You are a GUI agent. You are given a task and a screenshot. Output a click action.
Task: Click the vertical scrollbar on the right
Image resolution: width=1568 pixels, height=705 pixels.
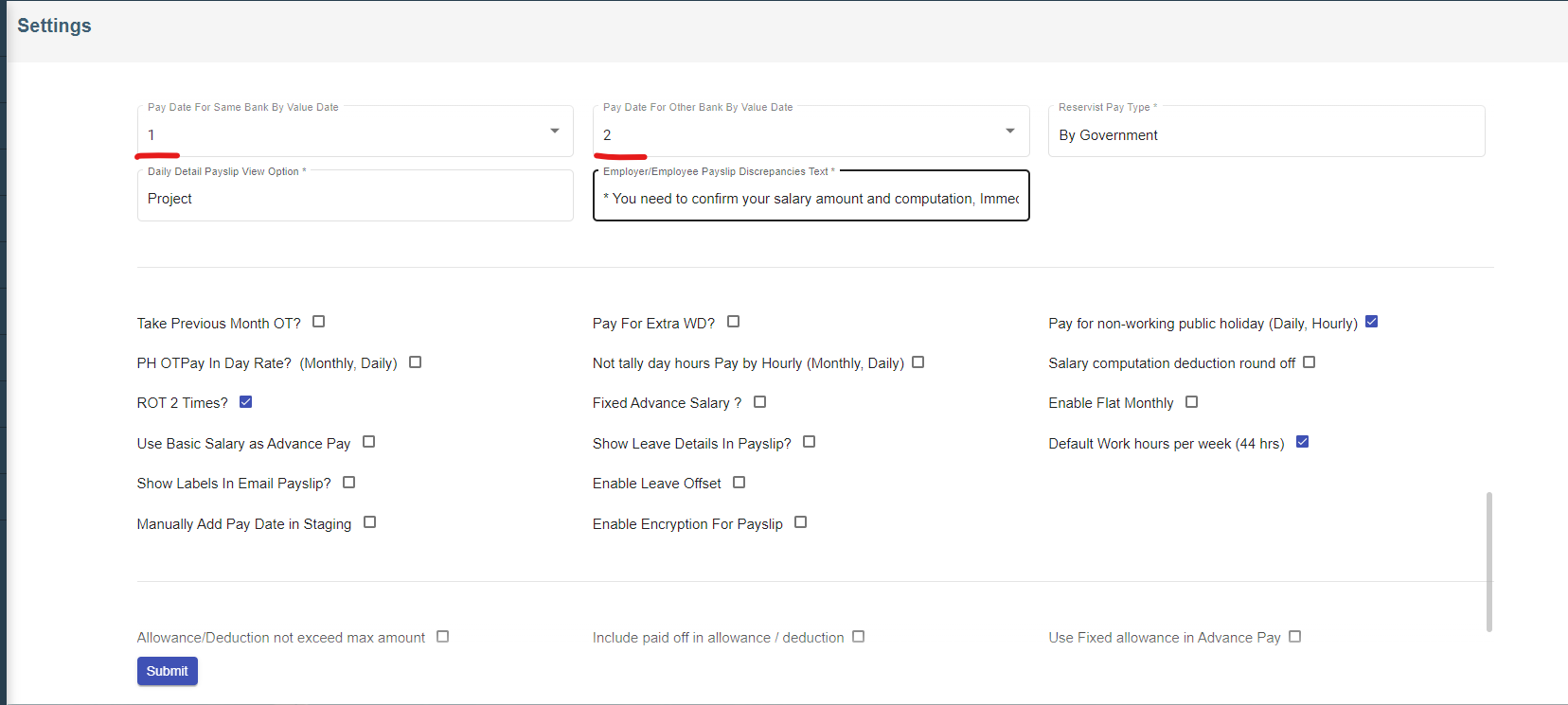coord(1489,560)
